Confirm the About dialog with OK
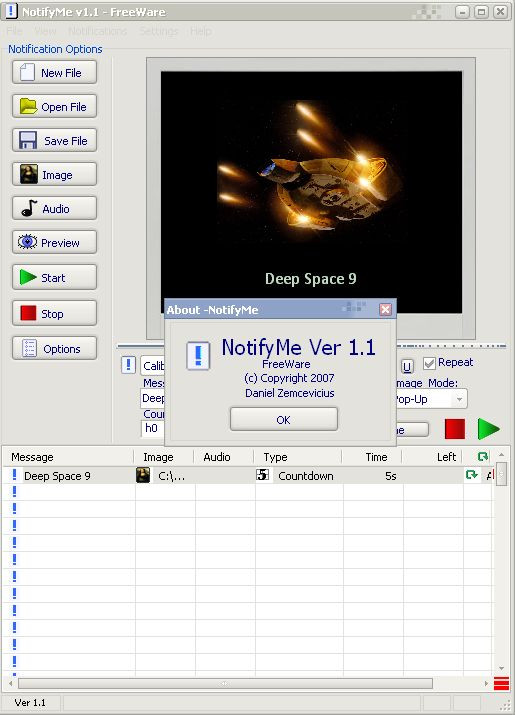 click(284, 420)
